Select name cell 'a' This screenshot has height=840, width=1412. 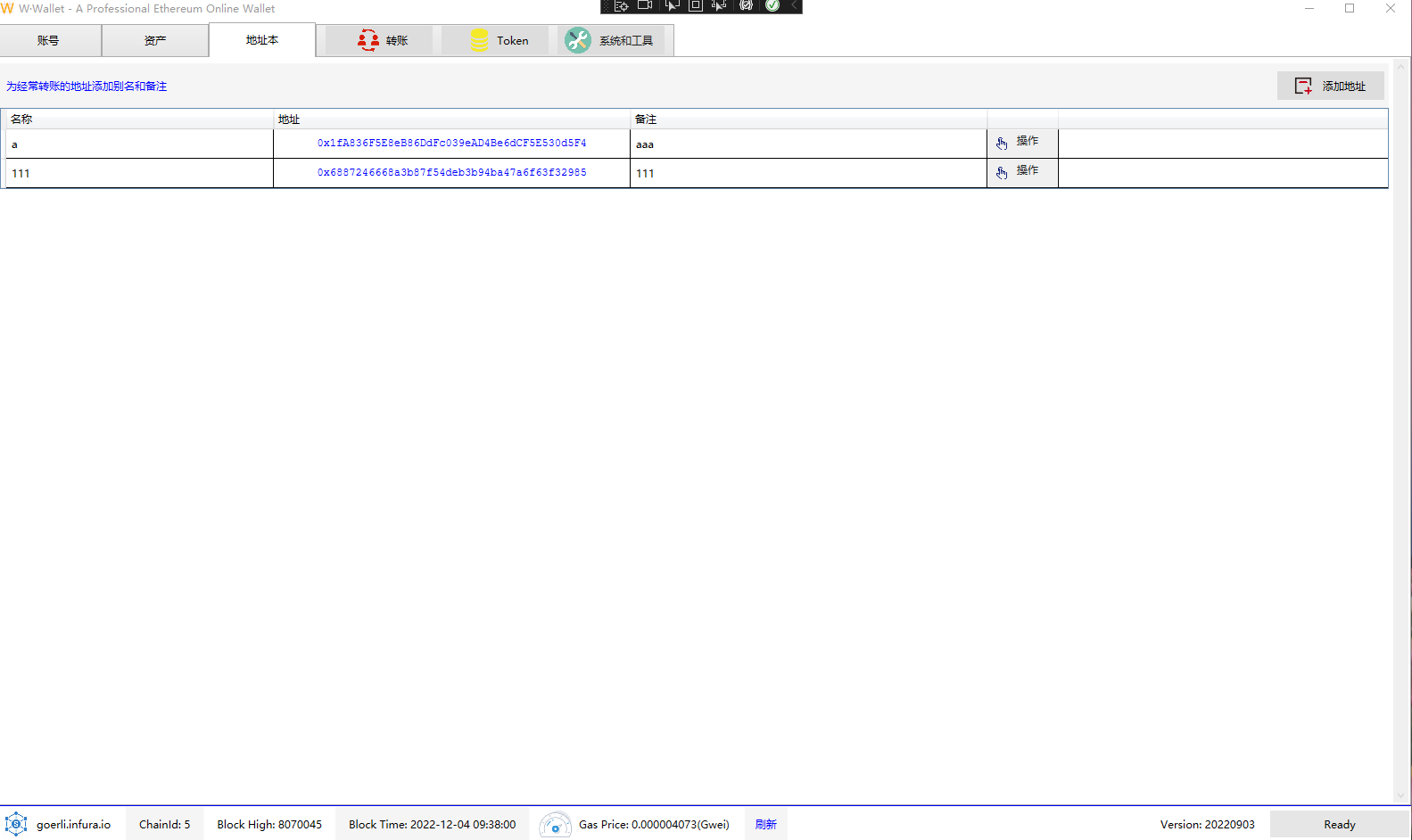pyautogui.click(x=139, y=144)
